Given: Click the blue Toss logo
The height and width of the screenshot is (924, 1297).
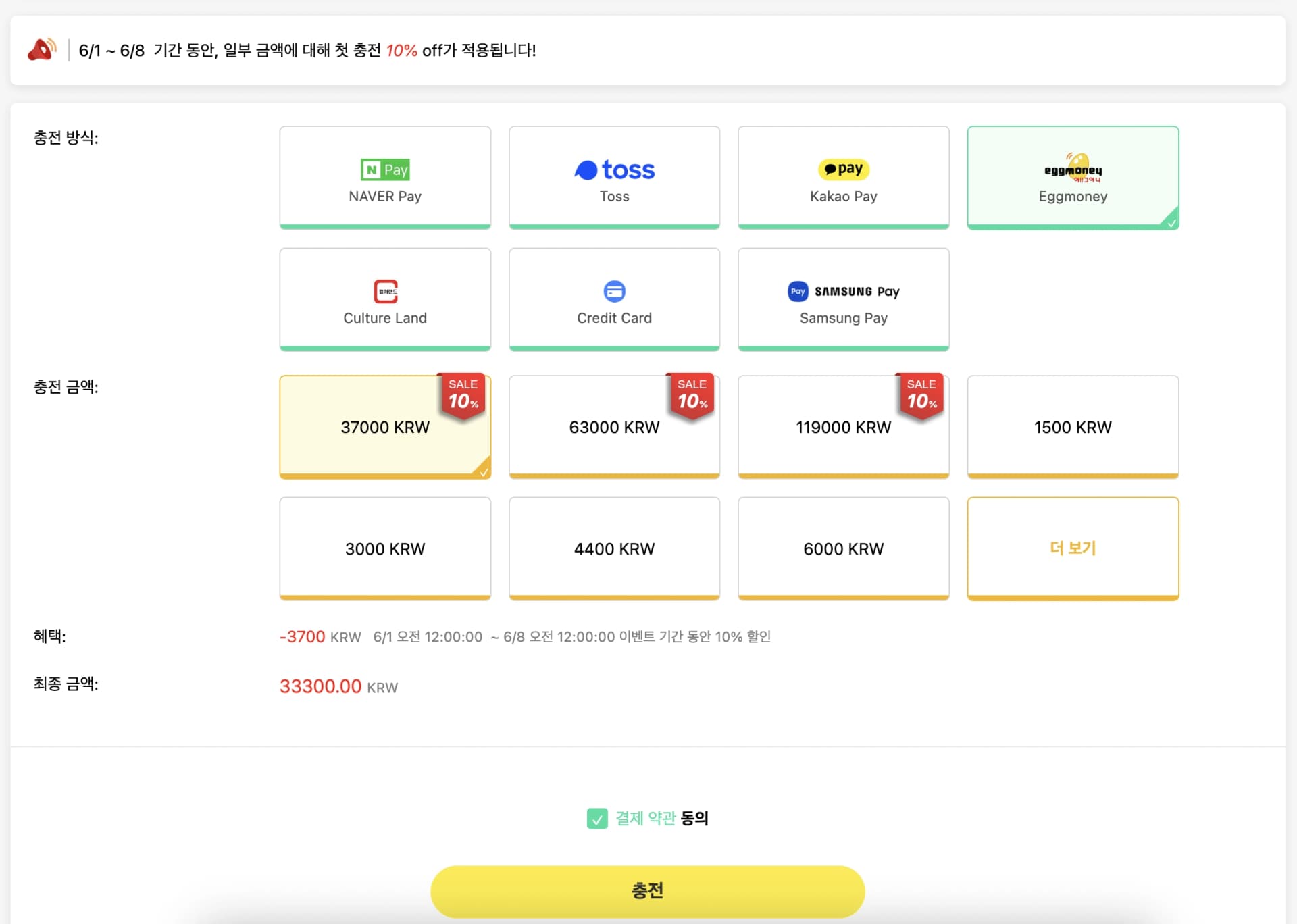Looking at the screenshot, I should [x=614, y=170].
